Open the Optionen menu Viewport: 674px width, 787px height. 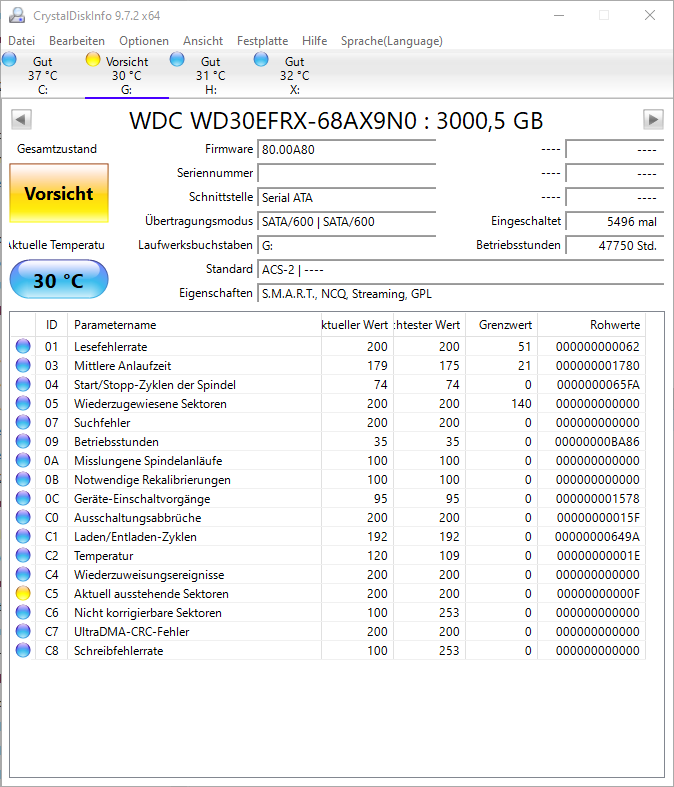pos(144,41)
